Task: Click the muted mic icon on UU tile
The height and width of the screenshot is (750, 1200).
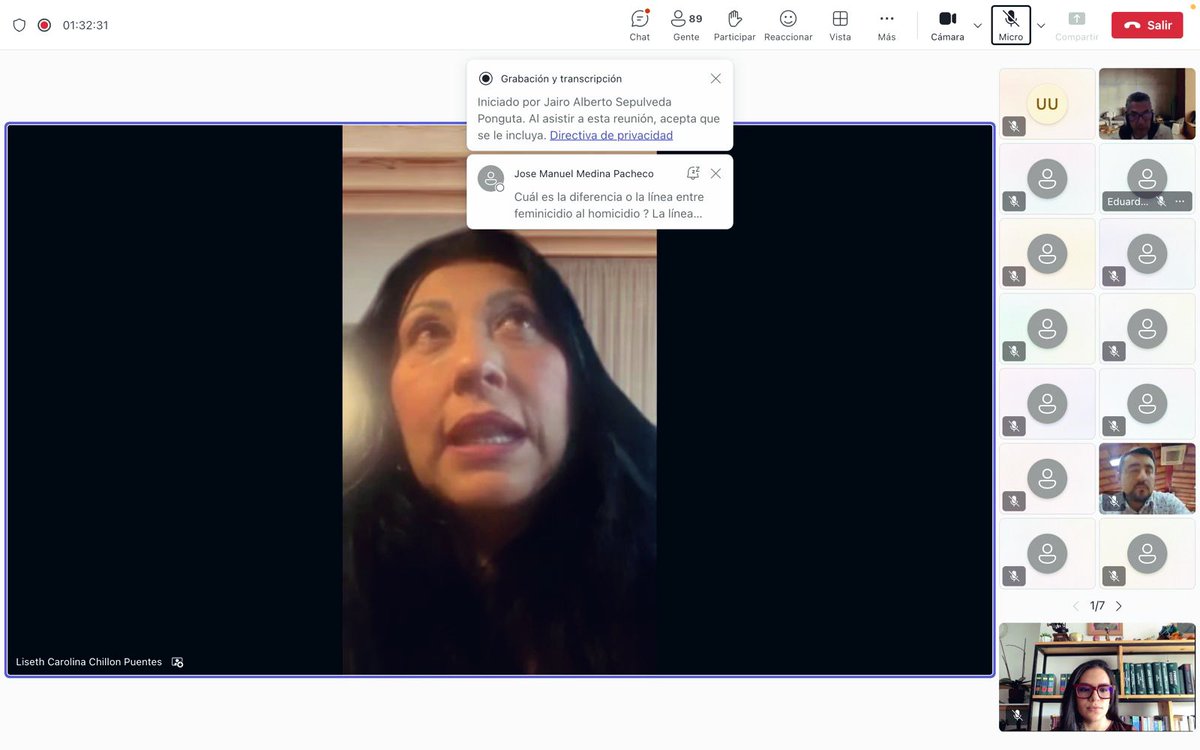Action: (1014, 126)
